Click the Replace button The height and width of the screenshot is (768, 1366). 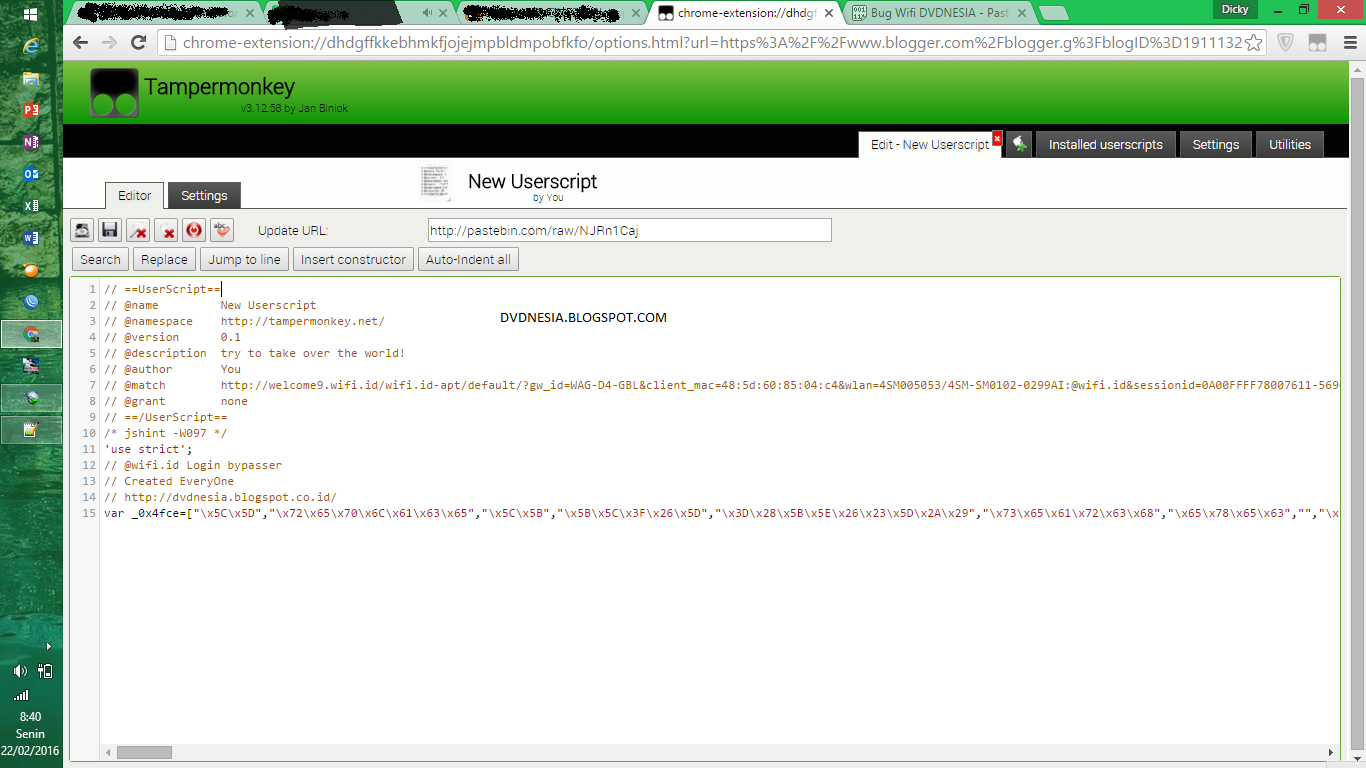coord(164,259)
